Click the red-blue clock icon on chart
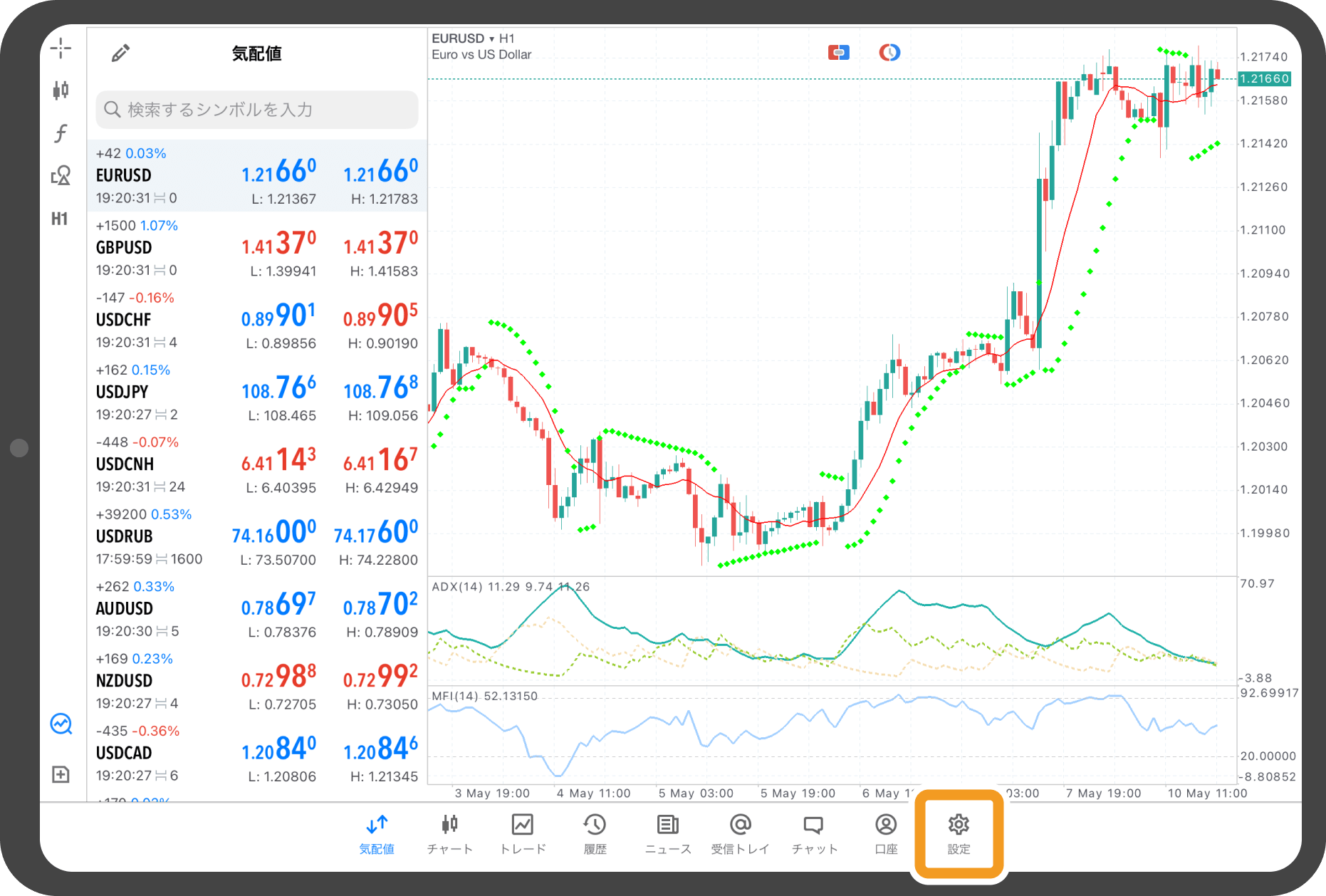Image resolution: width=1326 pixels, height=896 pixels. tap(889, 53)
